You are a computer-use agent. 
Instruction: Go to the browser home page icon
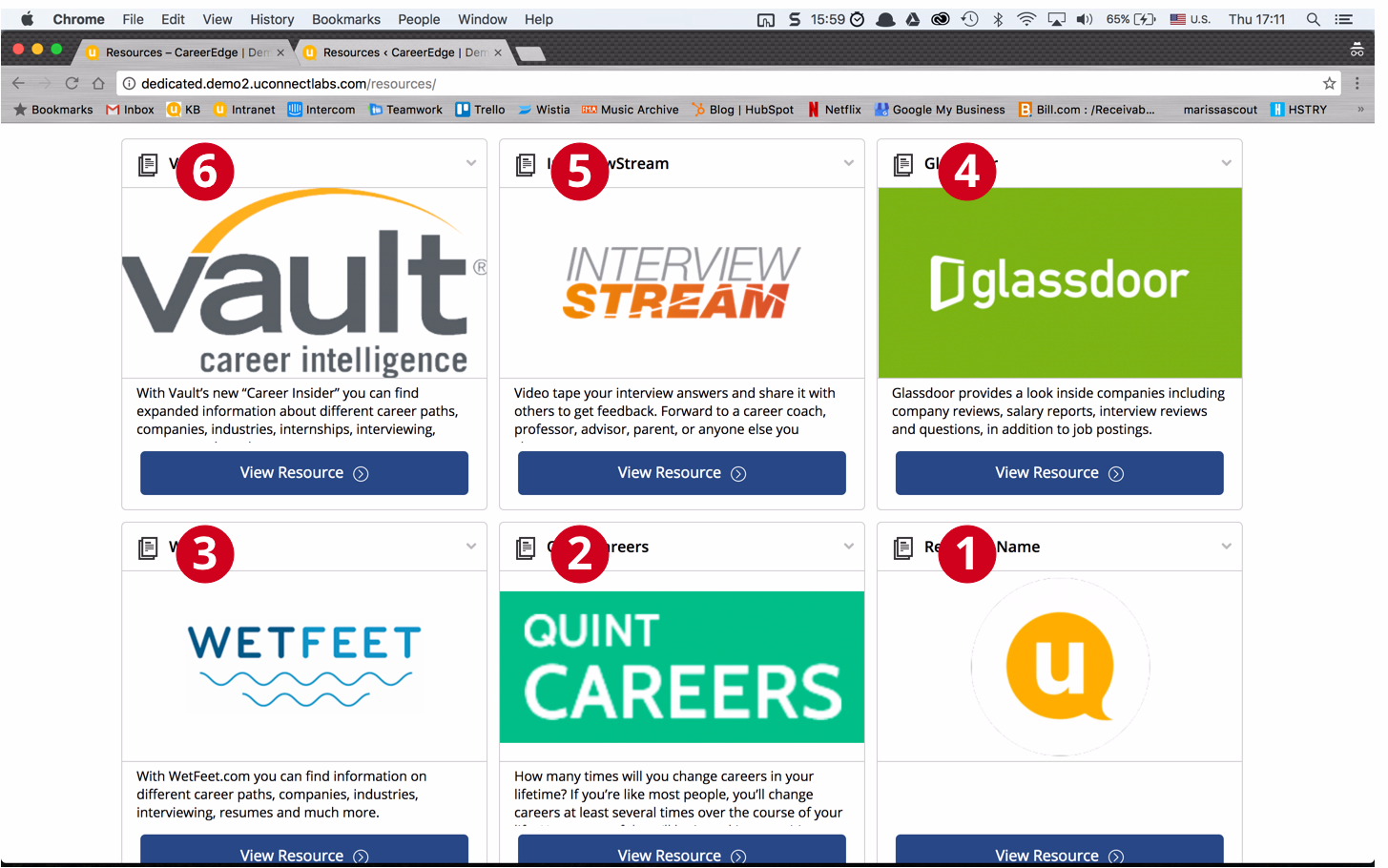[97, 84]
